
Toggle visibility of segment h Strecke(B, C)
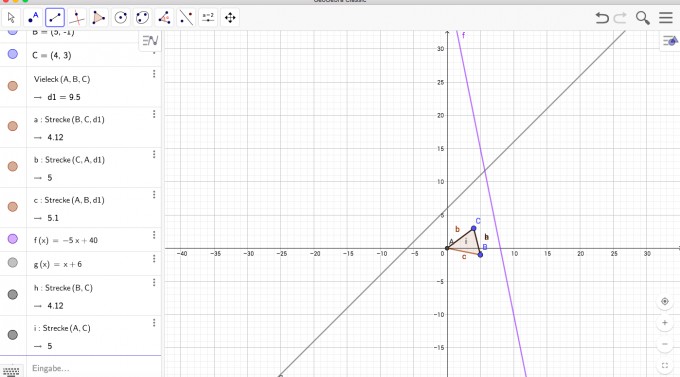pos(13,295)
